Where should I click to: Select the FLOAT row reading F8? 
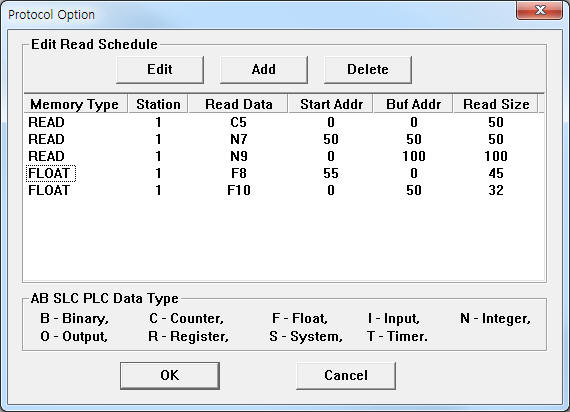tap(284, 173)
